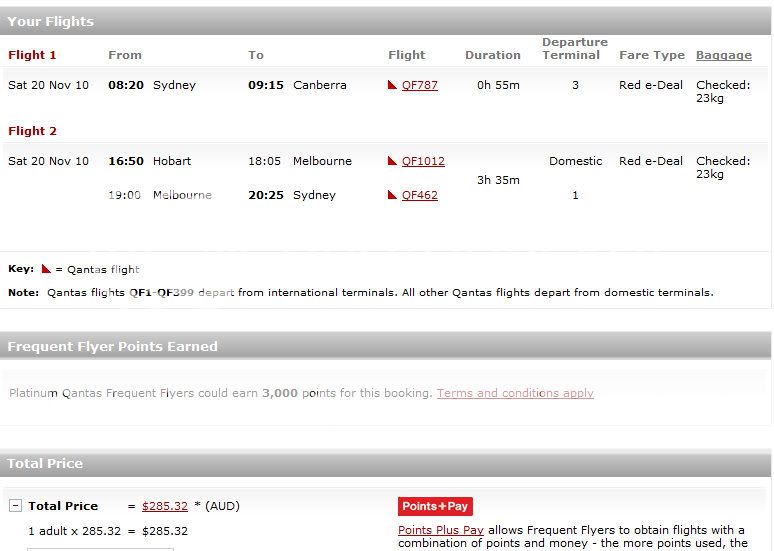Follow the Points Plus Pay text link
This screenshot has width=774, height=551.
click(x=441, y=530)
